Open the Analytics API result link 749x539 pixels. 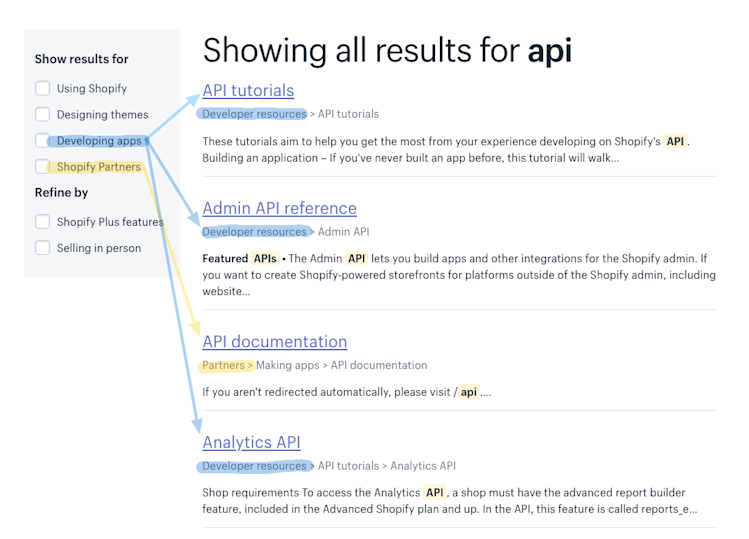click(251, 442)
